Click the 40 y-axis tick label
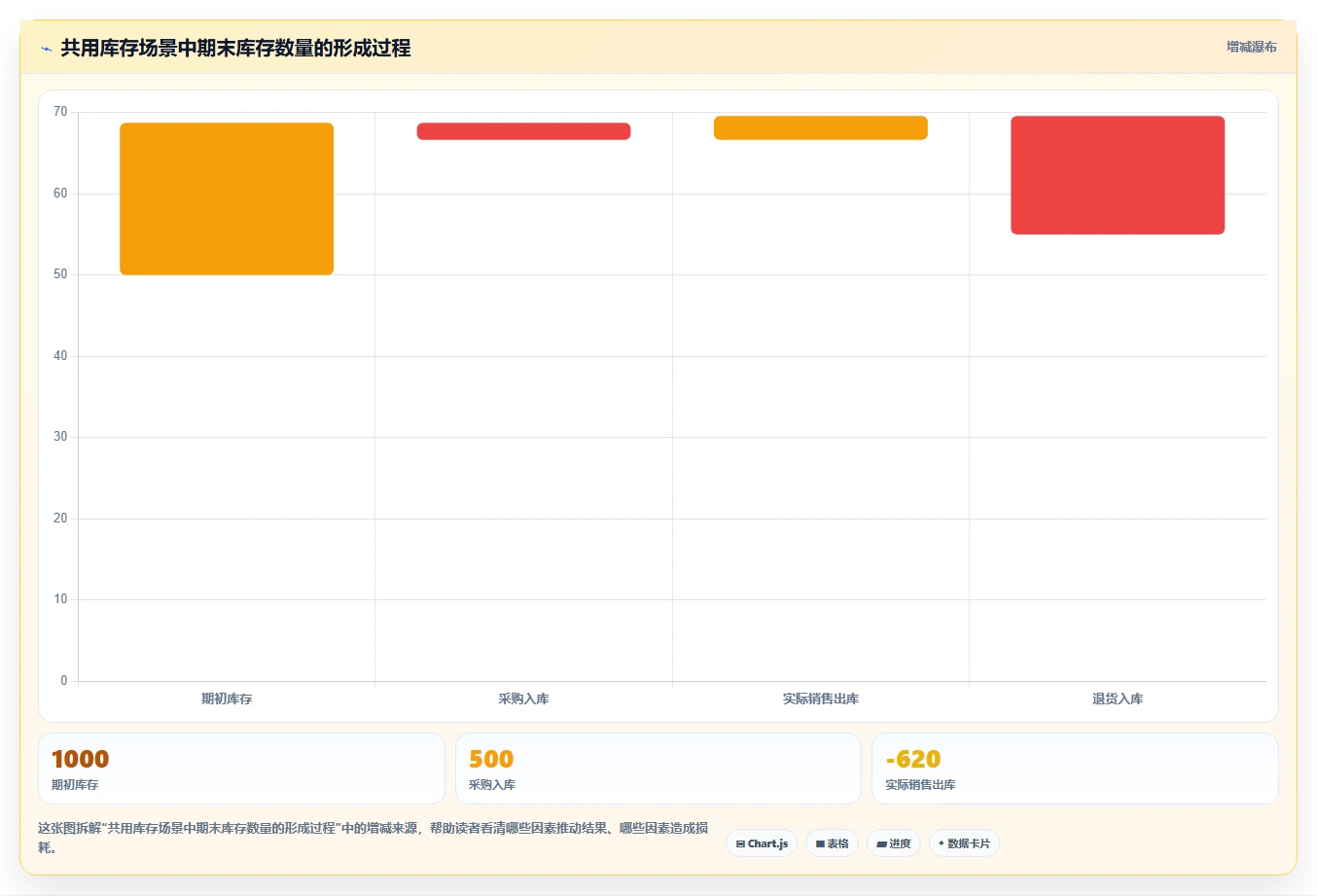Screen dimensions: 1317x896 coord(60,356)
